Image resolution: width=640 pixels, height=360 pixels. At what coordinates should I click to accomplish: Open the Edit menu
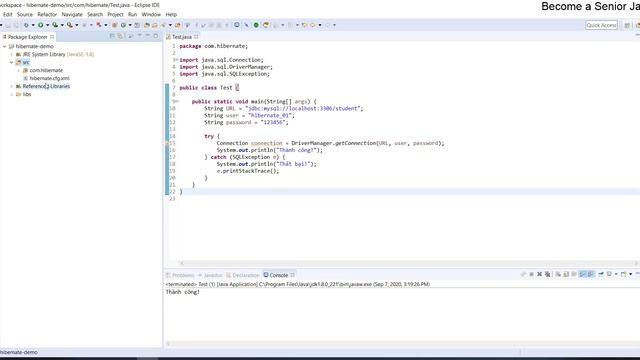point(7,14)
